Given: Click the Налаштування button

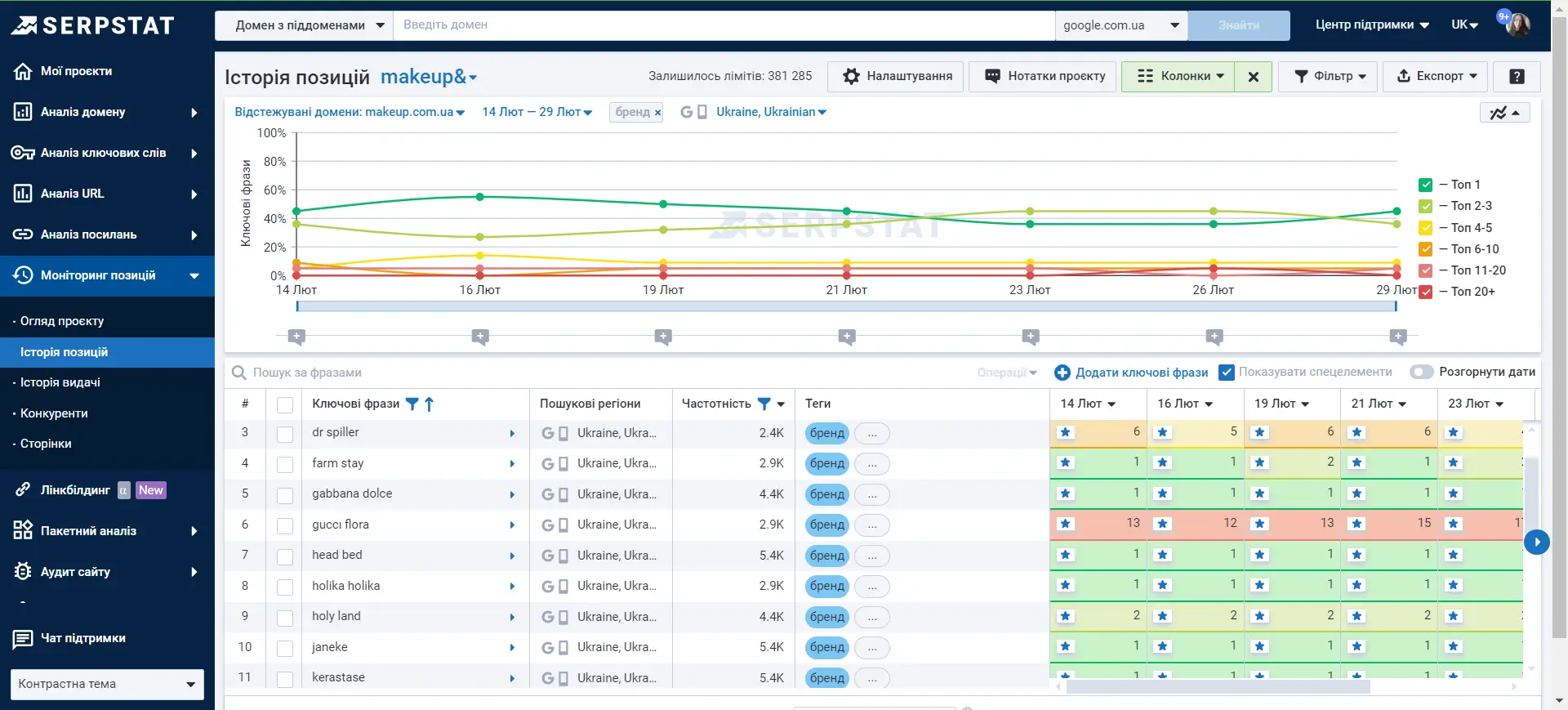Looking at the screenshot, I should coord(896,76).
